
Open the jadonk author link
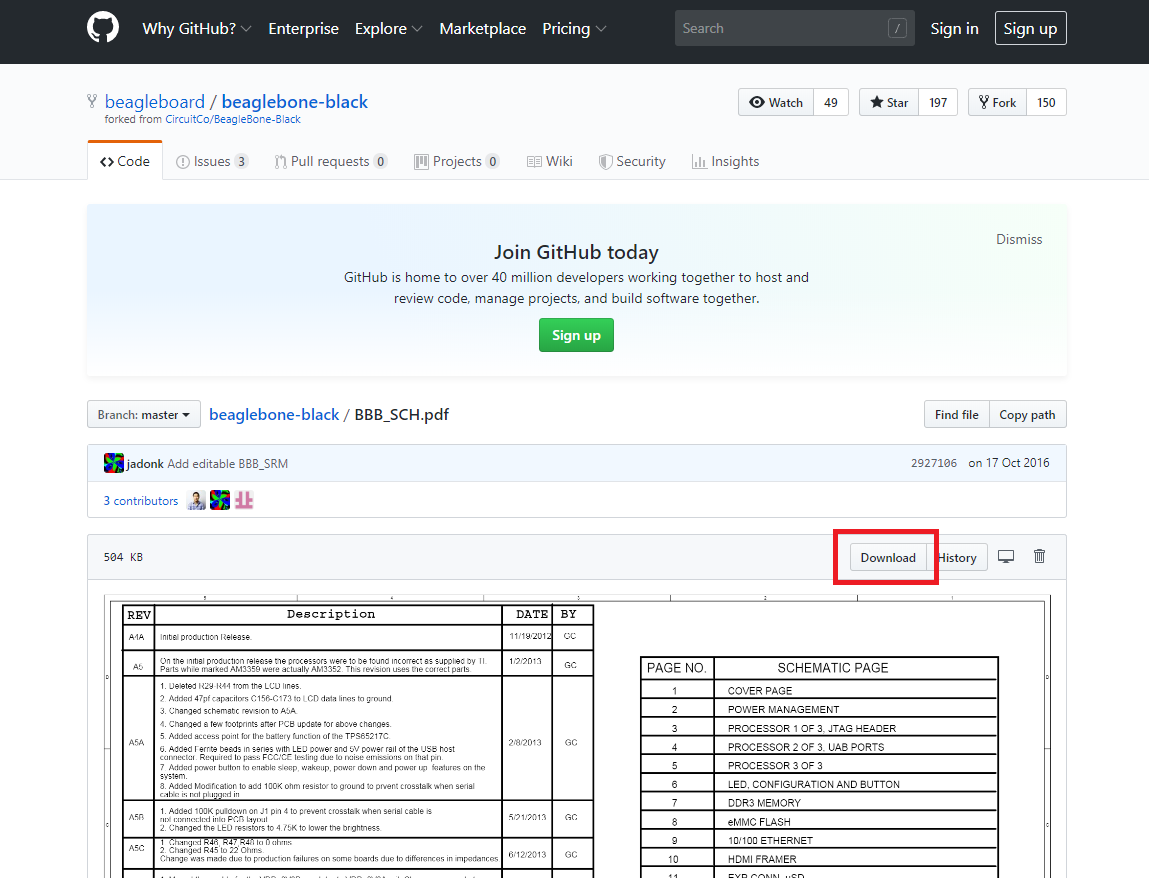pos(145,464)
